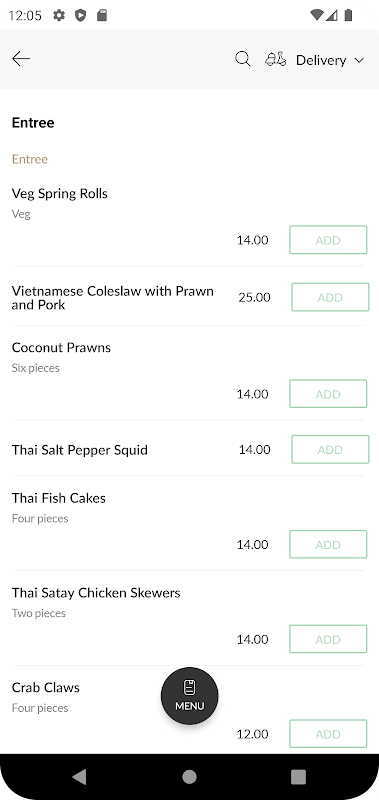Open the search magnifier icon

coord(243,59)
